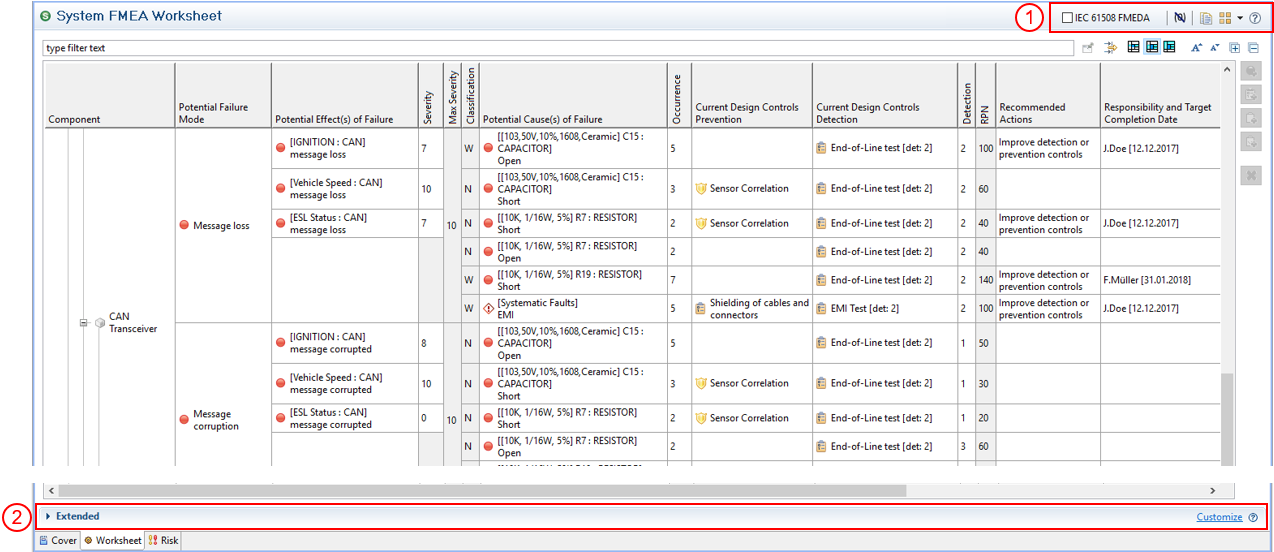The height and width of the screenshot is (552, 1274).
Task: Expand the Extended section
Action: point(48,517)
